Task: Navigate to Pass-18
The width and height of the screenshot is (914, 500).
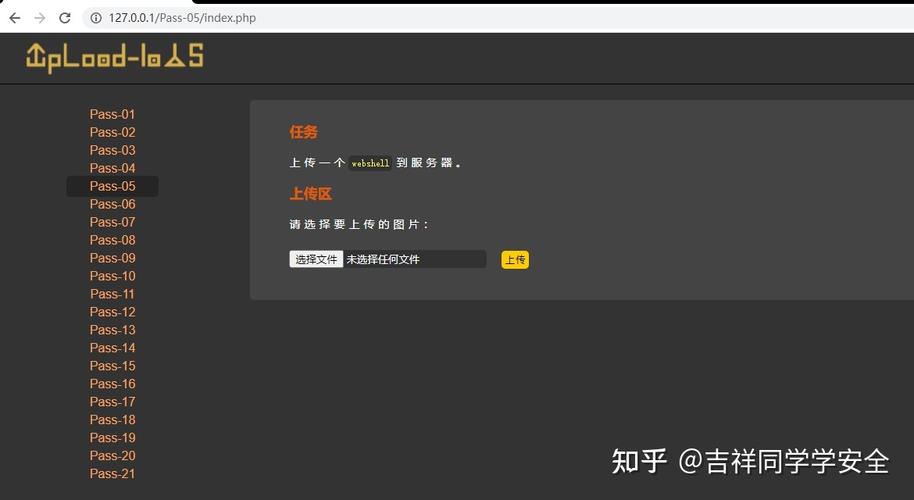Action: tap(113, 420)
